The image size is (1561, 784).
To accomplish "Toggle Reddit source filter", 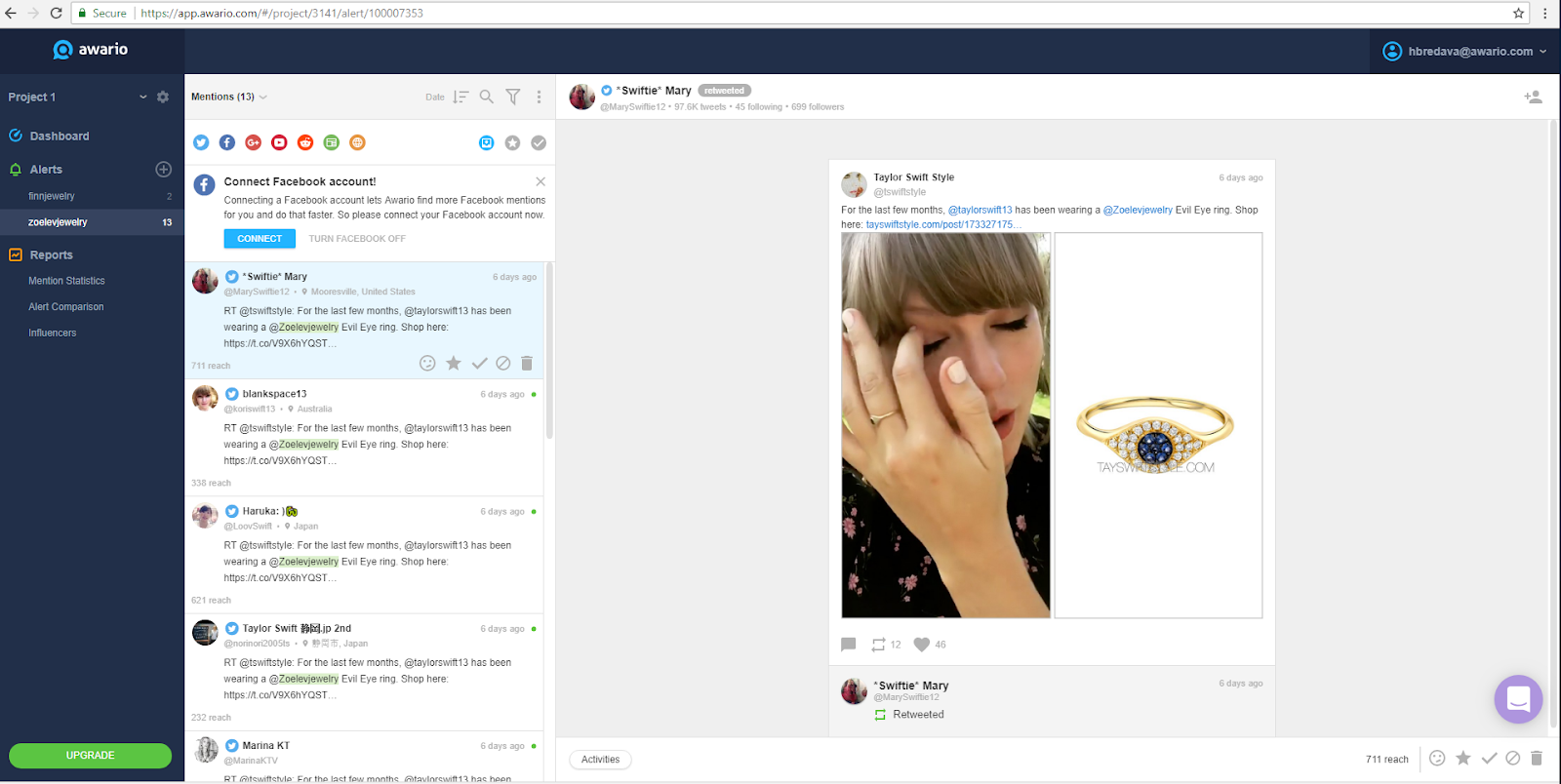I will click(305, 142).
